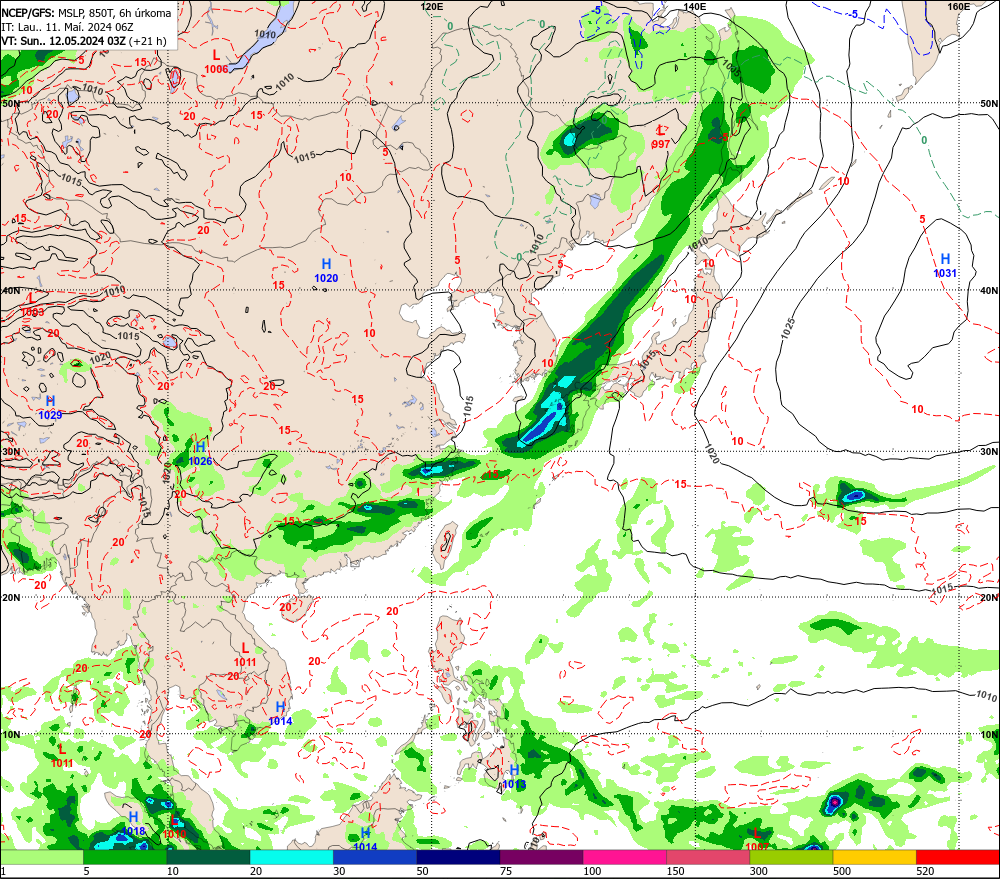Image resolution: width=1000 pixels, height=879 pixels.
Task: Click the 1025 isobar label
Action: [x=788, y=329]
